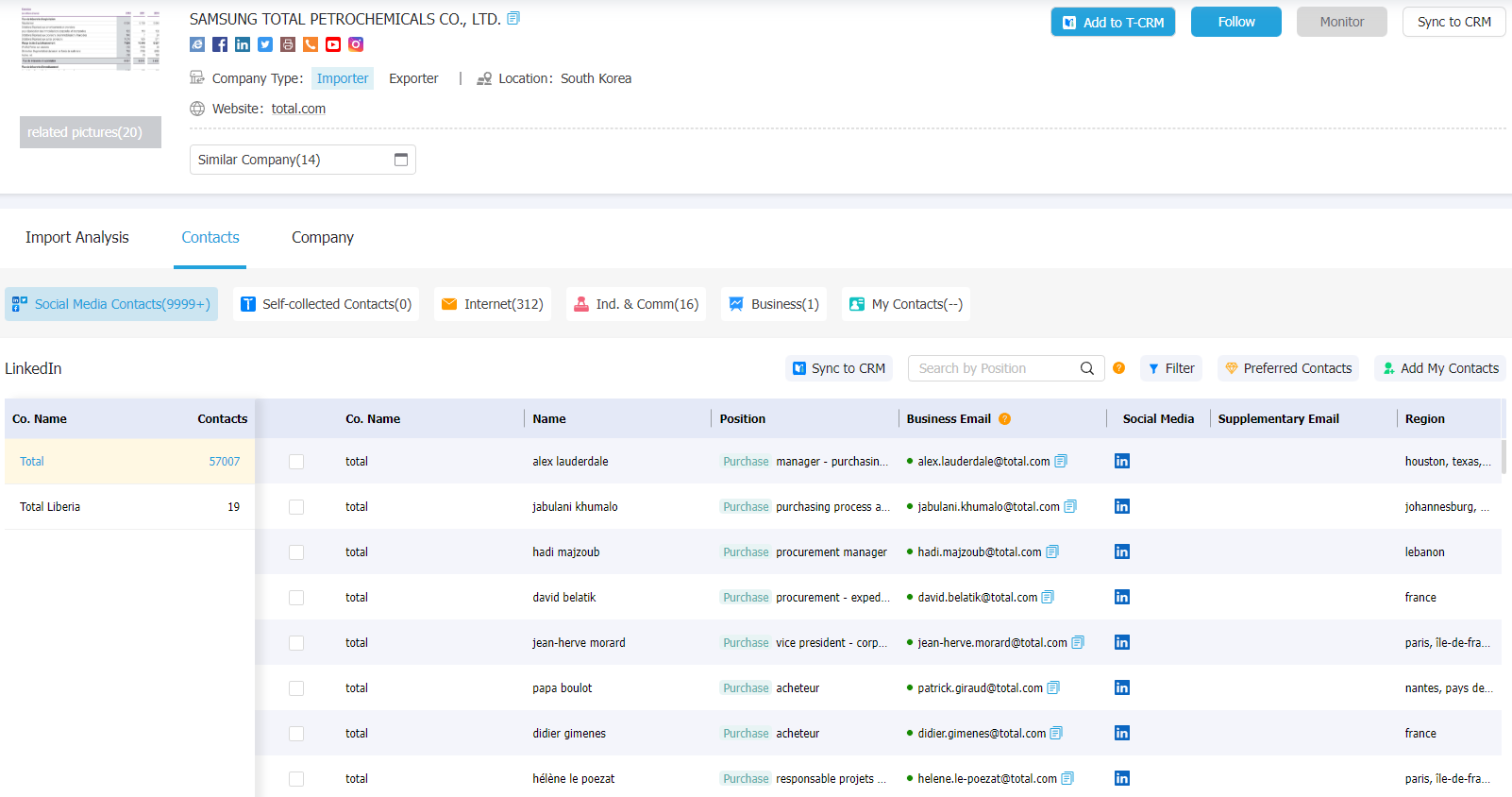Screen dimensions: 1512x797
Task: Open the company's YouTube icon
Action: click(x=333, y=44)
